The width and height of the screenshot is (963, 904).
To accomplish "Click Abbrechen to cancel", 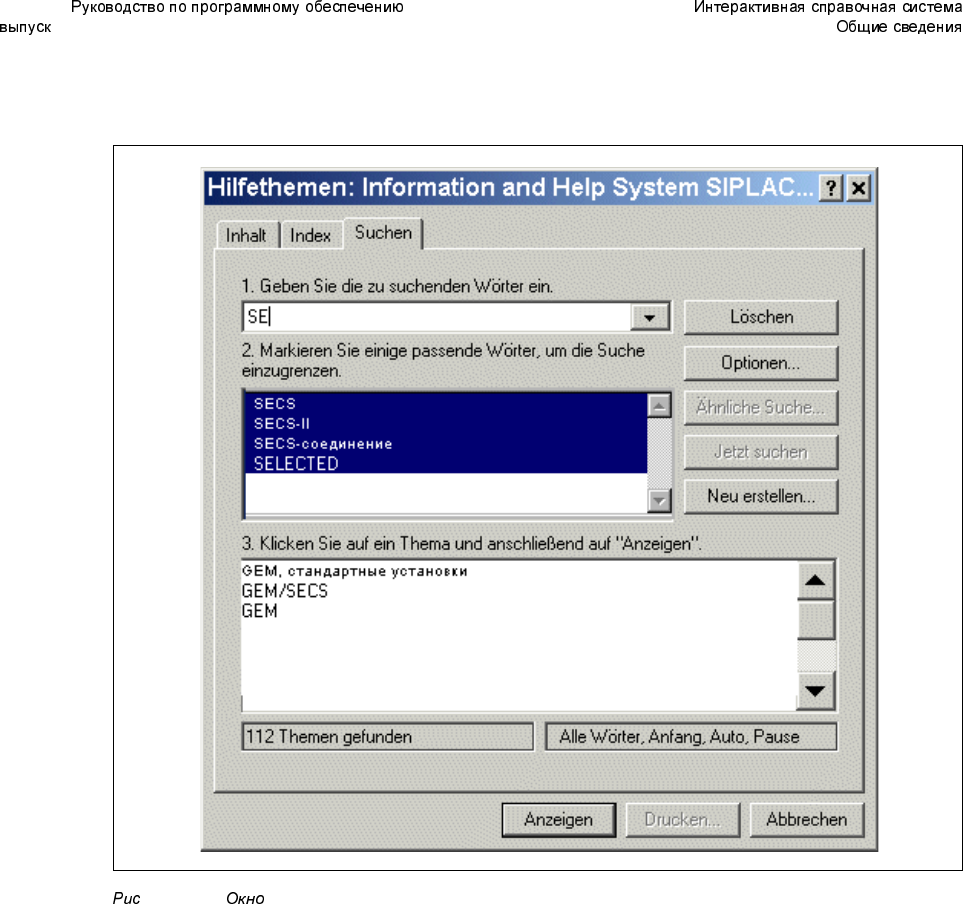I will click(x=807, y=820).
